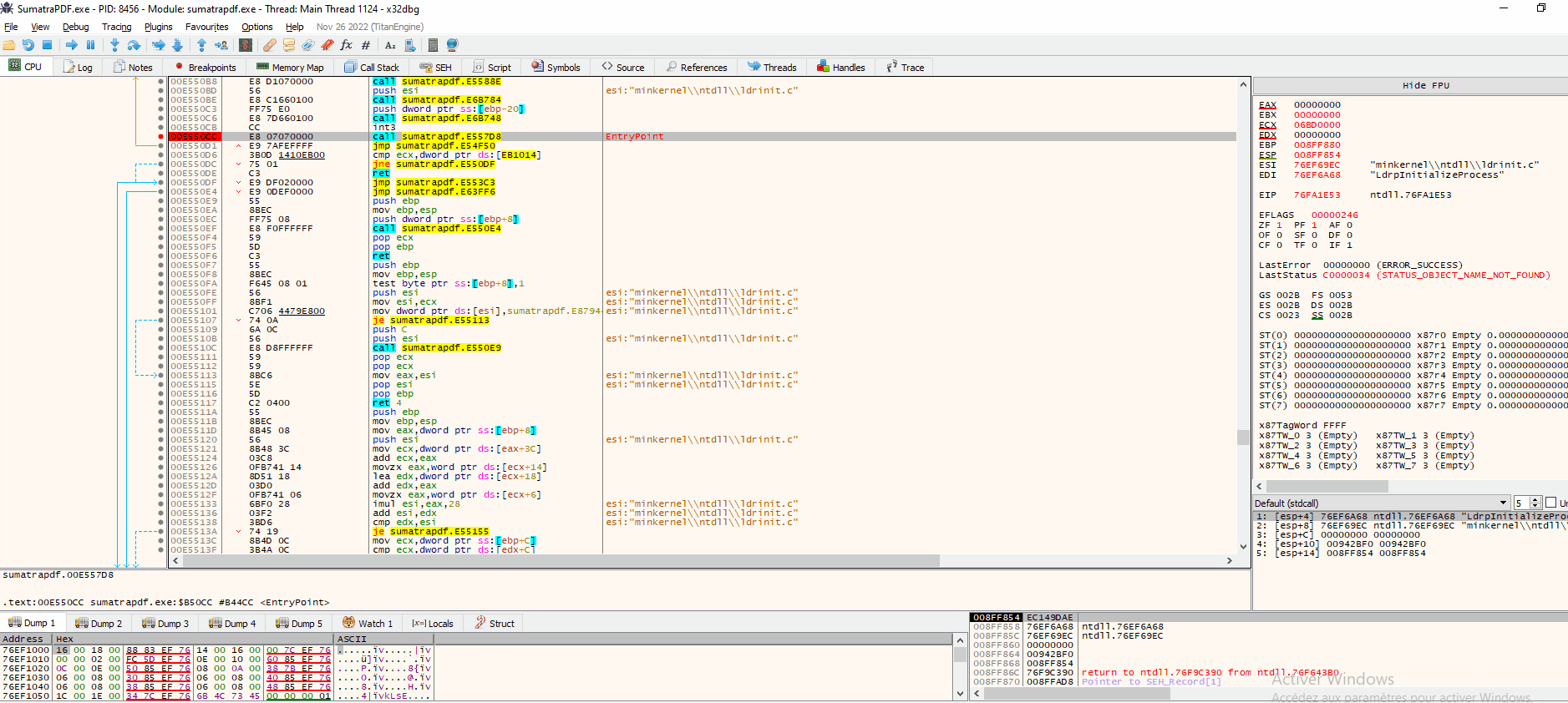1568x703 pixels.
Task: Select the EIP register value 76FA1E53
Action: click(x=1317, y=195)
